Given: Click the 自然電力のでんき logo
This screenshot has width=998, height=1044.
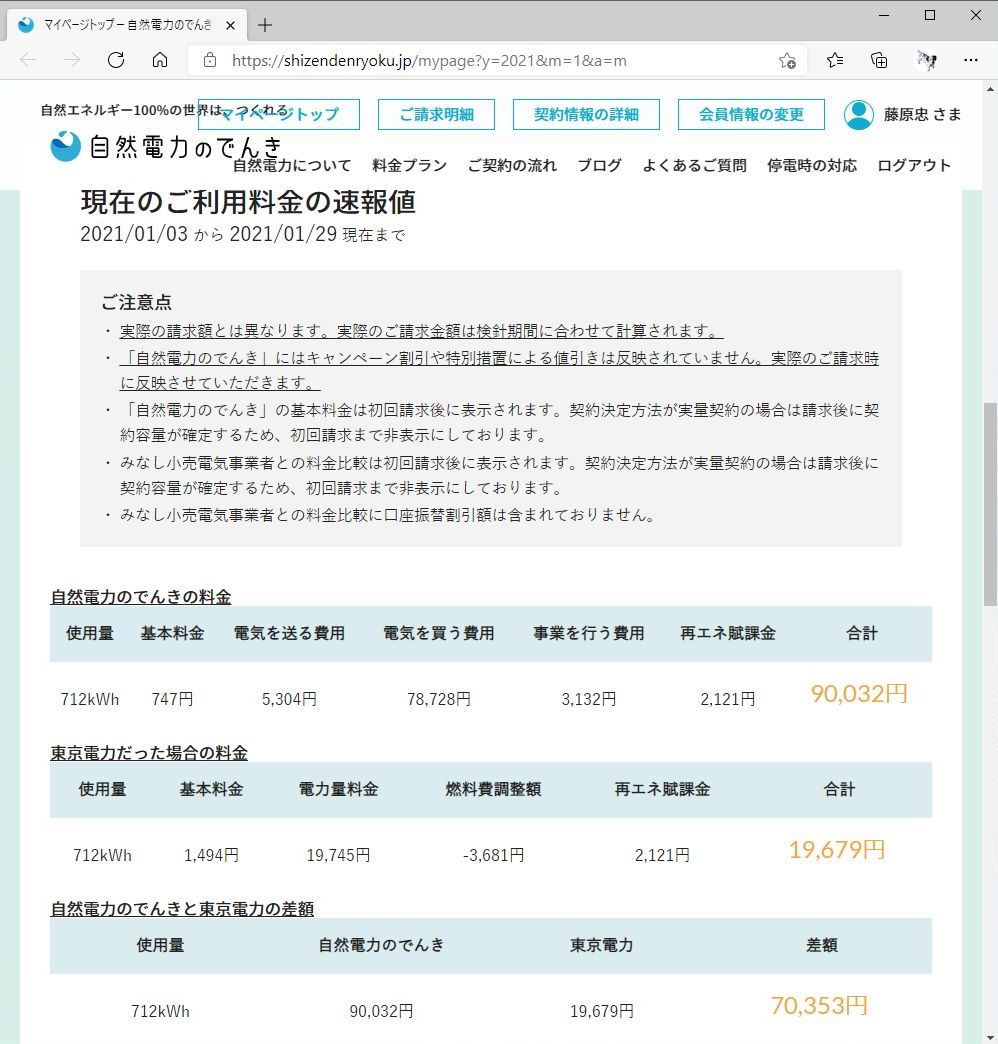Looking at the screenshot, I should pos(166,146).
